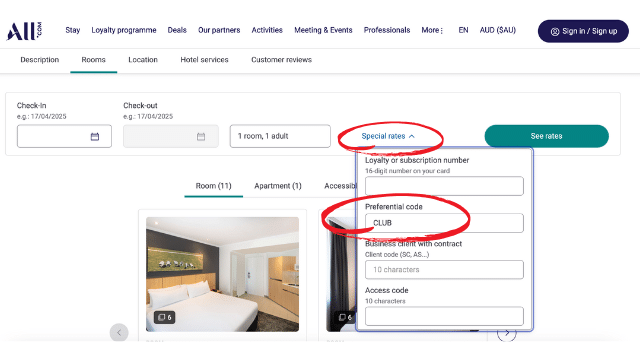Focus the Check-in date field
The image size is (640, 360).
pos(64,136)
